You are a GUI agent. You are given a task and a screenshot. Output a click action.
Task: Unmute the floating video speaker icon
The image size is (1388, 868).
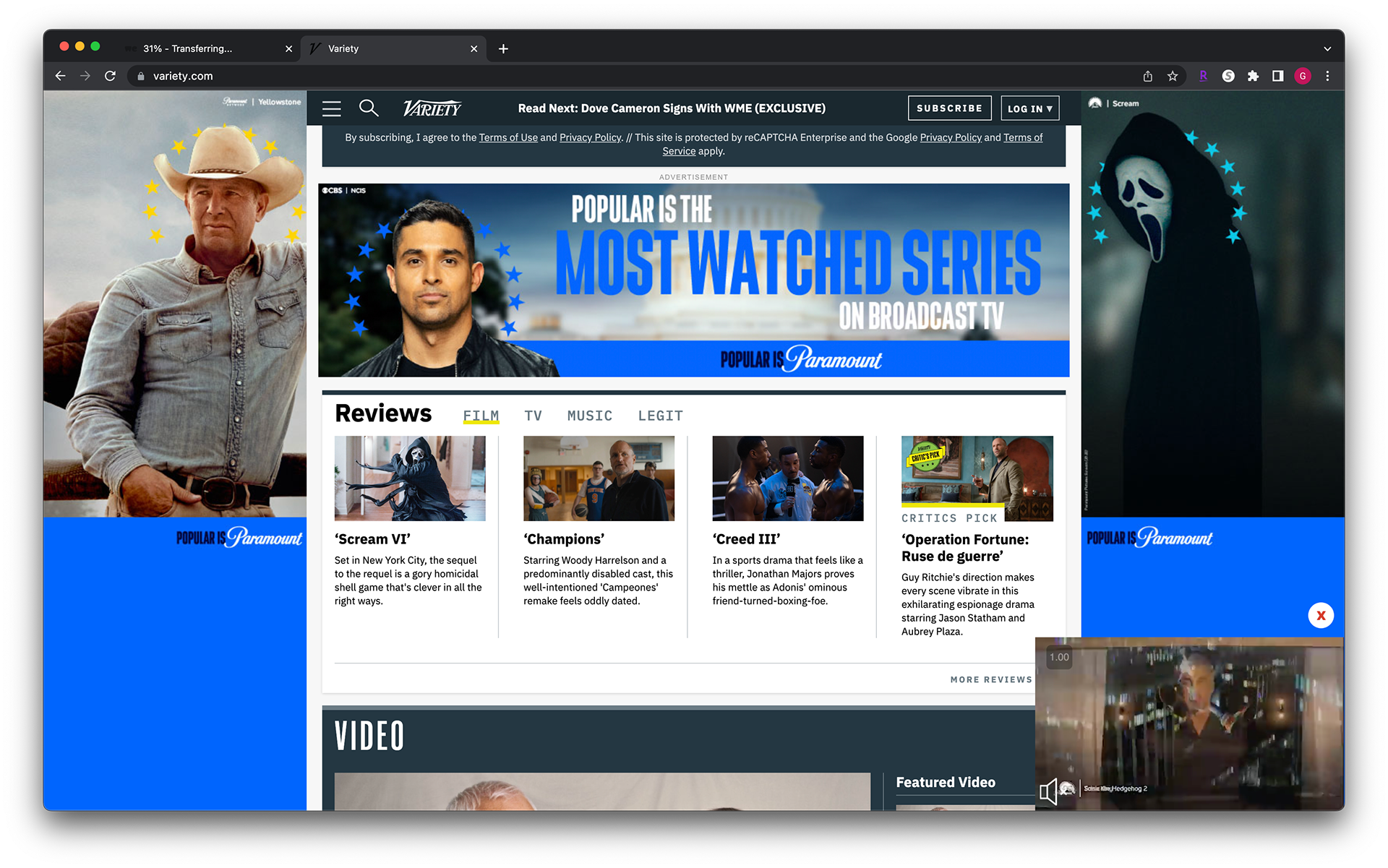1048,791
